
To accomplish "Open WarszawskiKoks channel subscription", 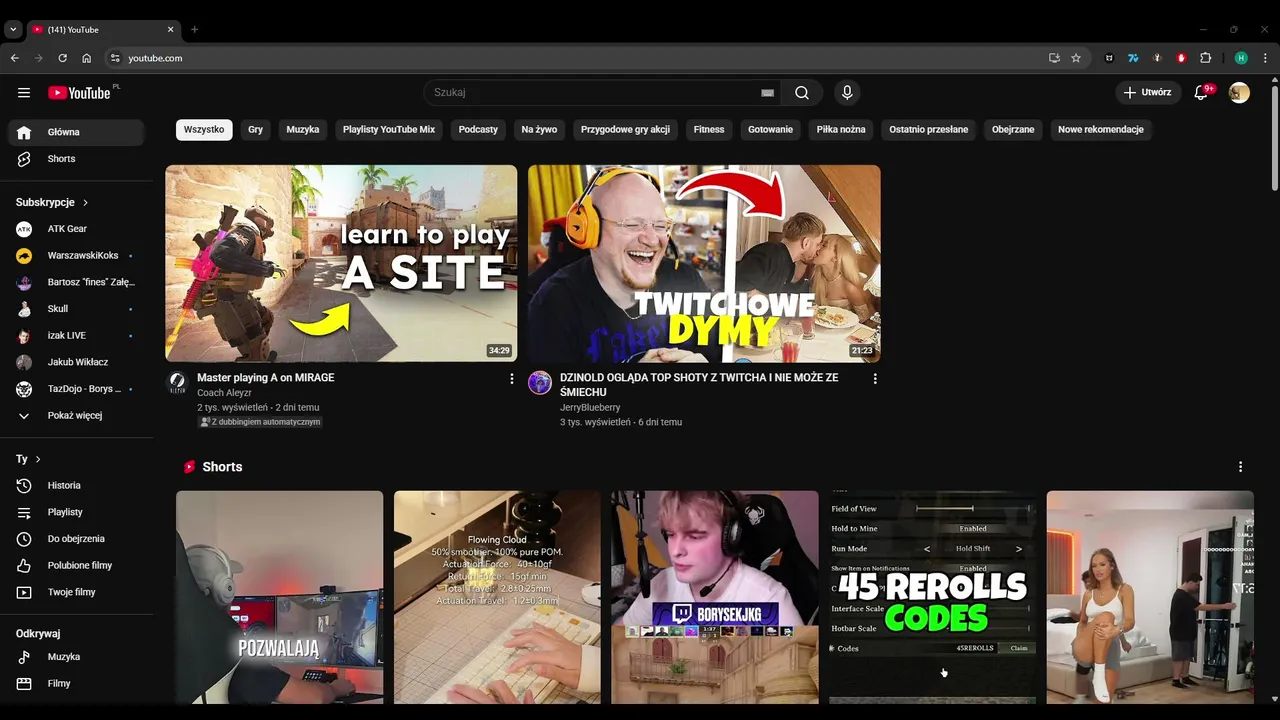I will coord(76,256).
